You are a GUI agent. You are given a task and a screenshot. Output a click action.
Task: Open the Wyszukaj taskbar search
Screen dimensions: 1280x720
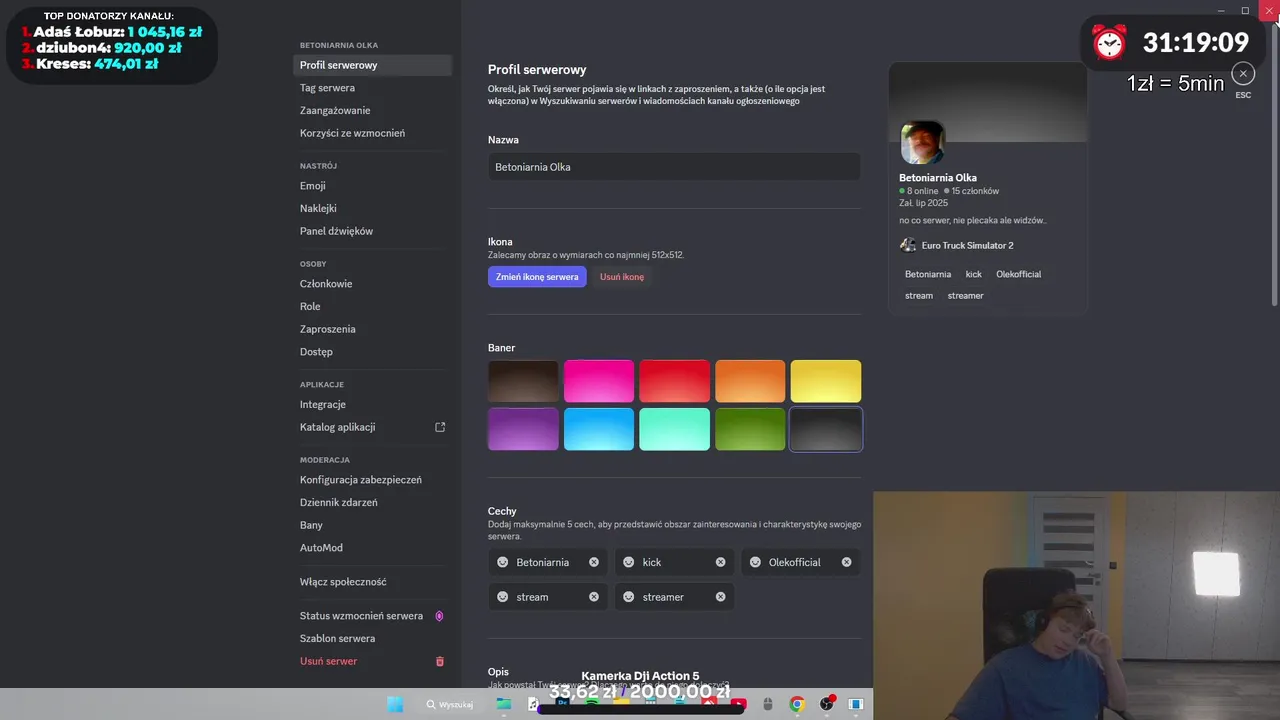click(449, 704)
